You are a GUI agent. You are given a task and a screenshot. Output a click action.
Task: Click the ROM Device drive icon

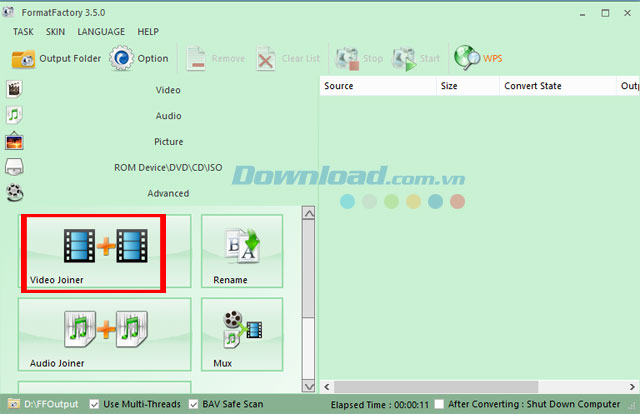14,167
